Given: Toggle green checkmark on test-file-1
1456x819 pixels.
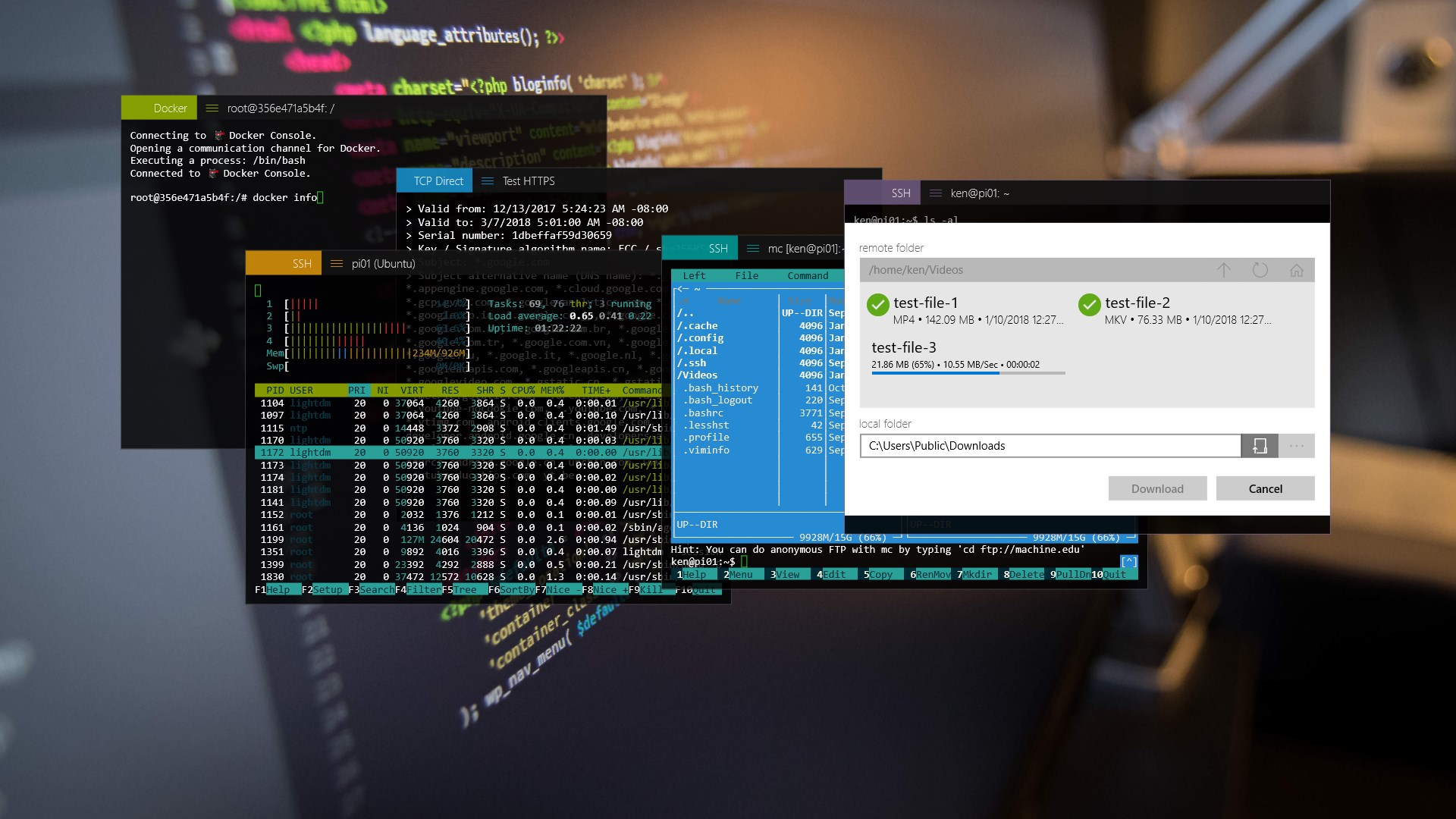Looking at the screenshot, I should pos(877,305).
